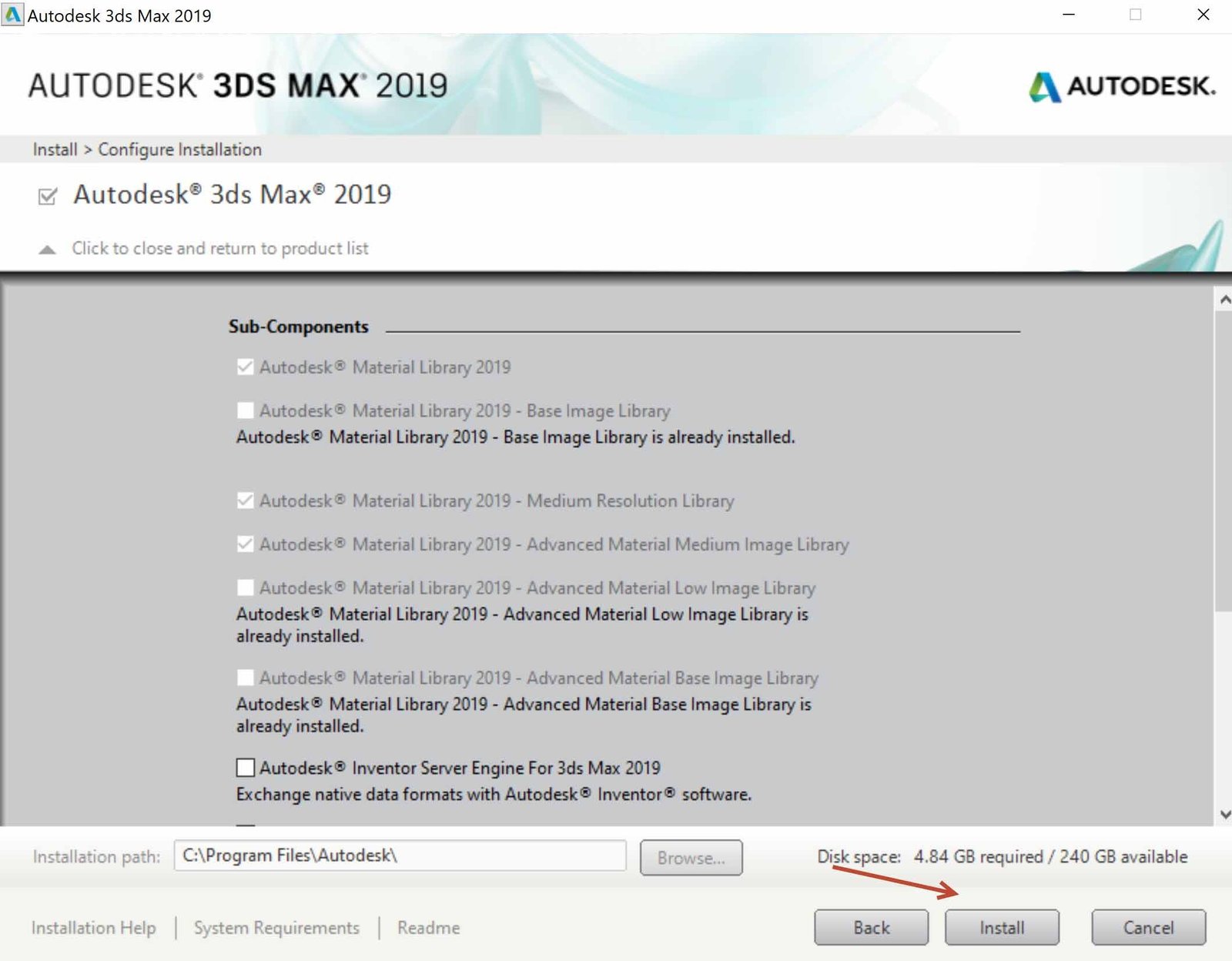Click inside the installation path field

tap(399, 856)
